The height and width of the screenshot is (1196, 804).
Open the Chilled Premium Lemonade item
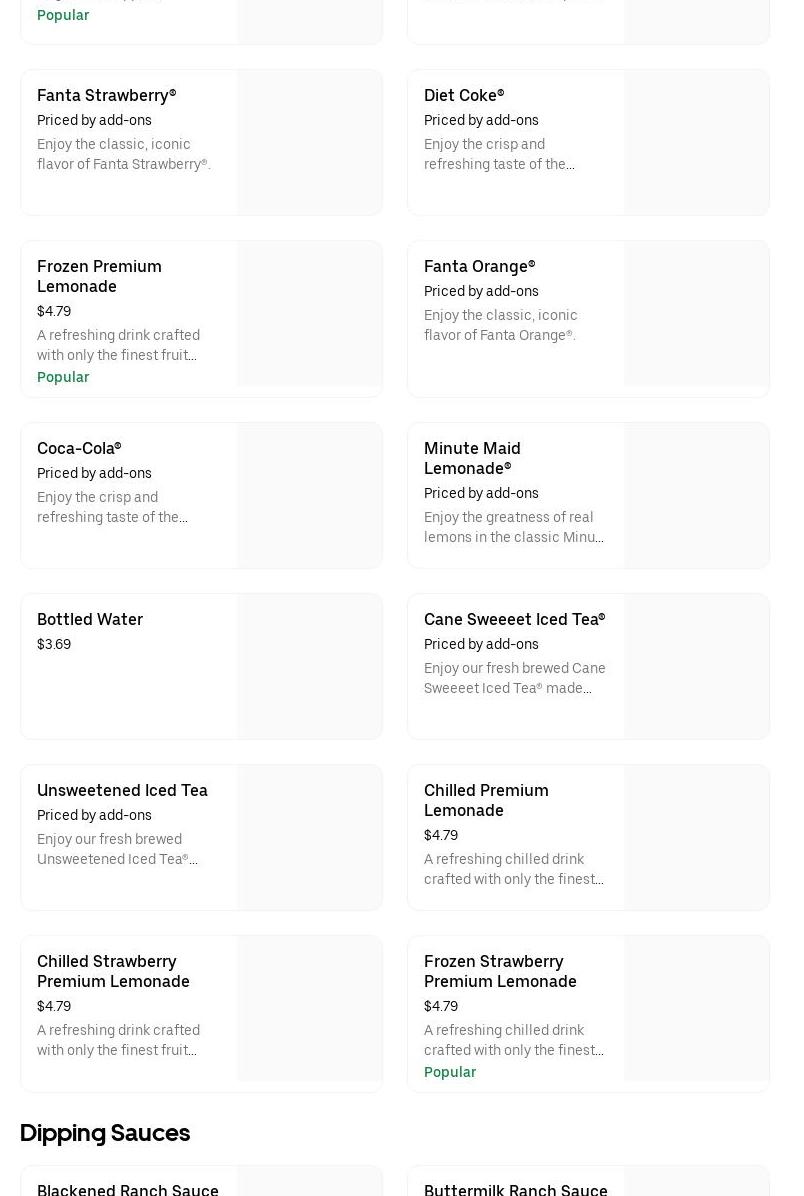(x=486, y=800)
